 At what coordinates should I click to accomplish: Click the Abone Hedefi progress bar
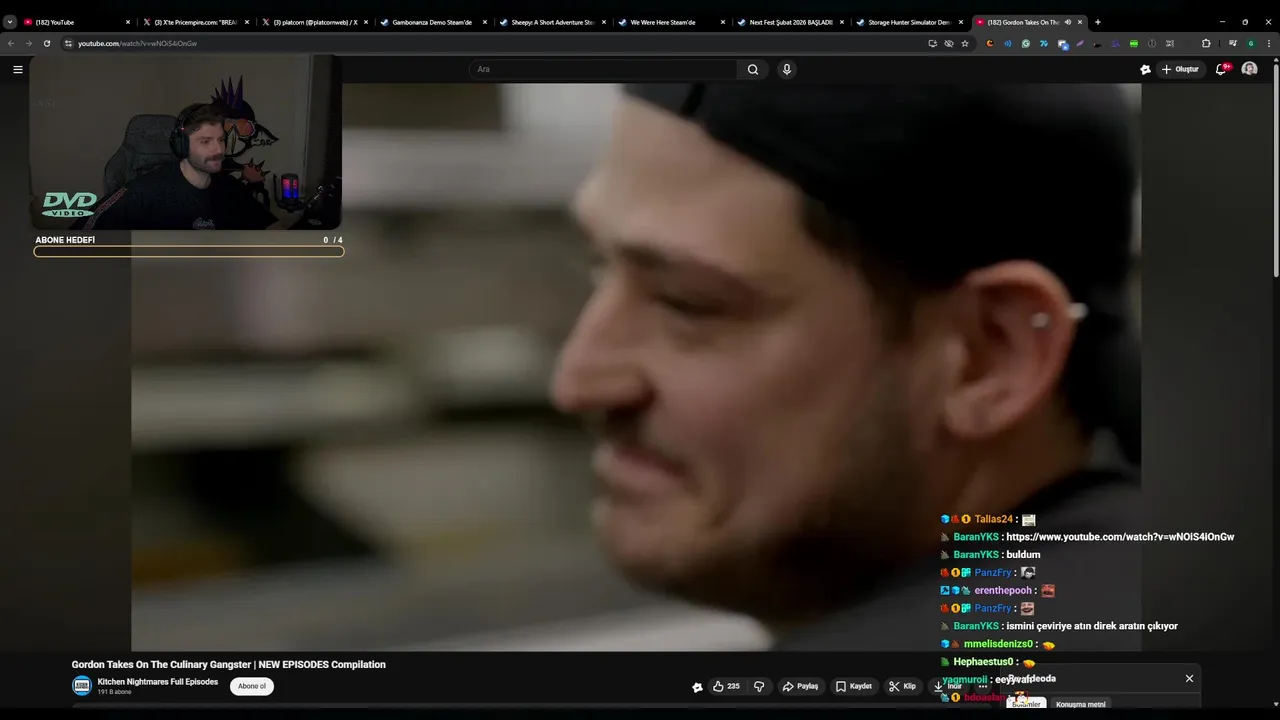click(x=188, y=251)
